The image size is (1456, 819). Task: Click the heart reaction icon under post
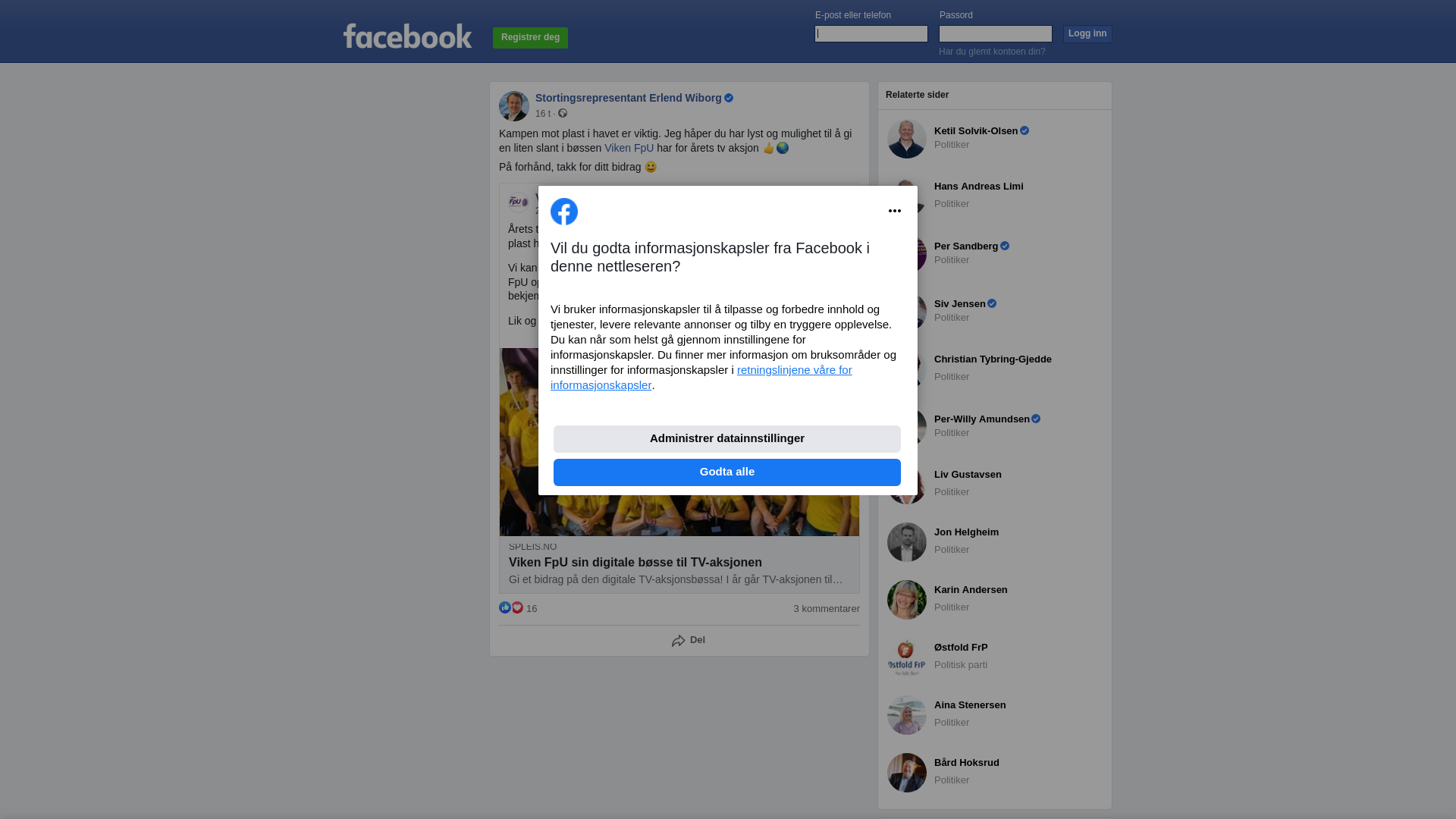click(517, 607)
